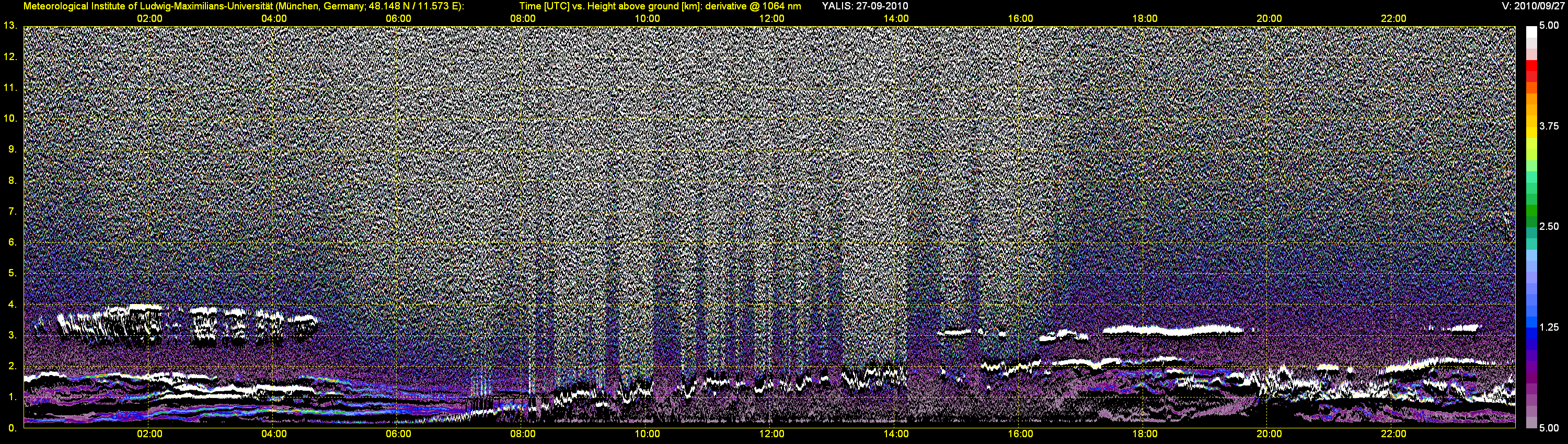The image size is (1568, 444).
Task: Click the 12. km height axis label
Action: (x=10, y=56)
